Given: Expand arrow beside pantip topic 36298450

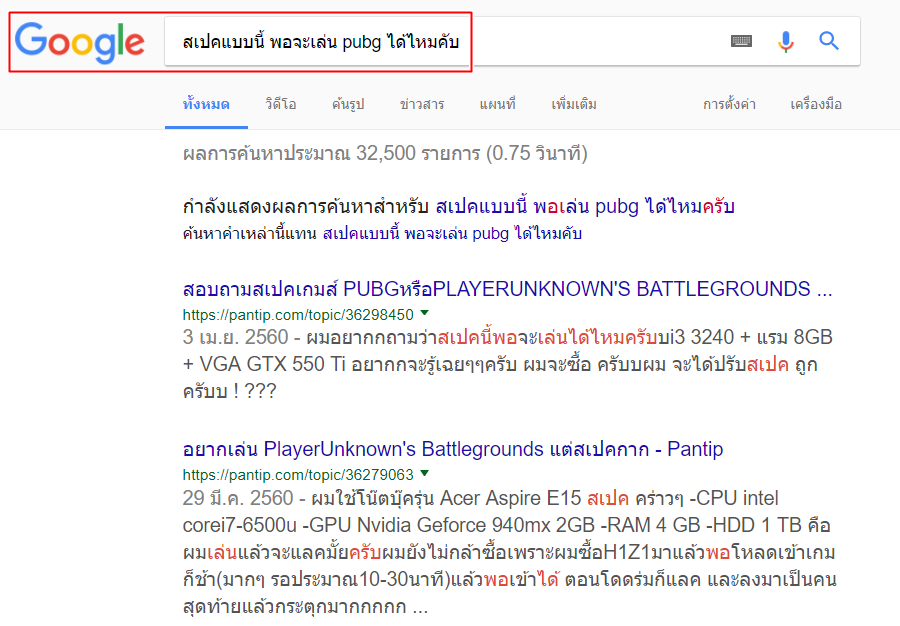Looking at the screenshot, I should [x=425, y=313].
